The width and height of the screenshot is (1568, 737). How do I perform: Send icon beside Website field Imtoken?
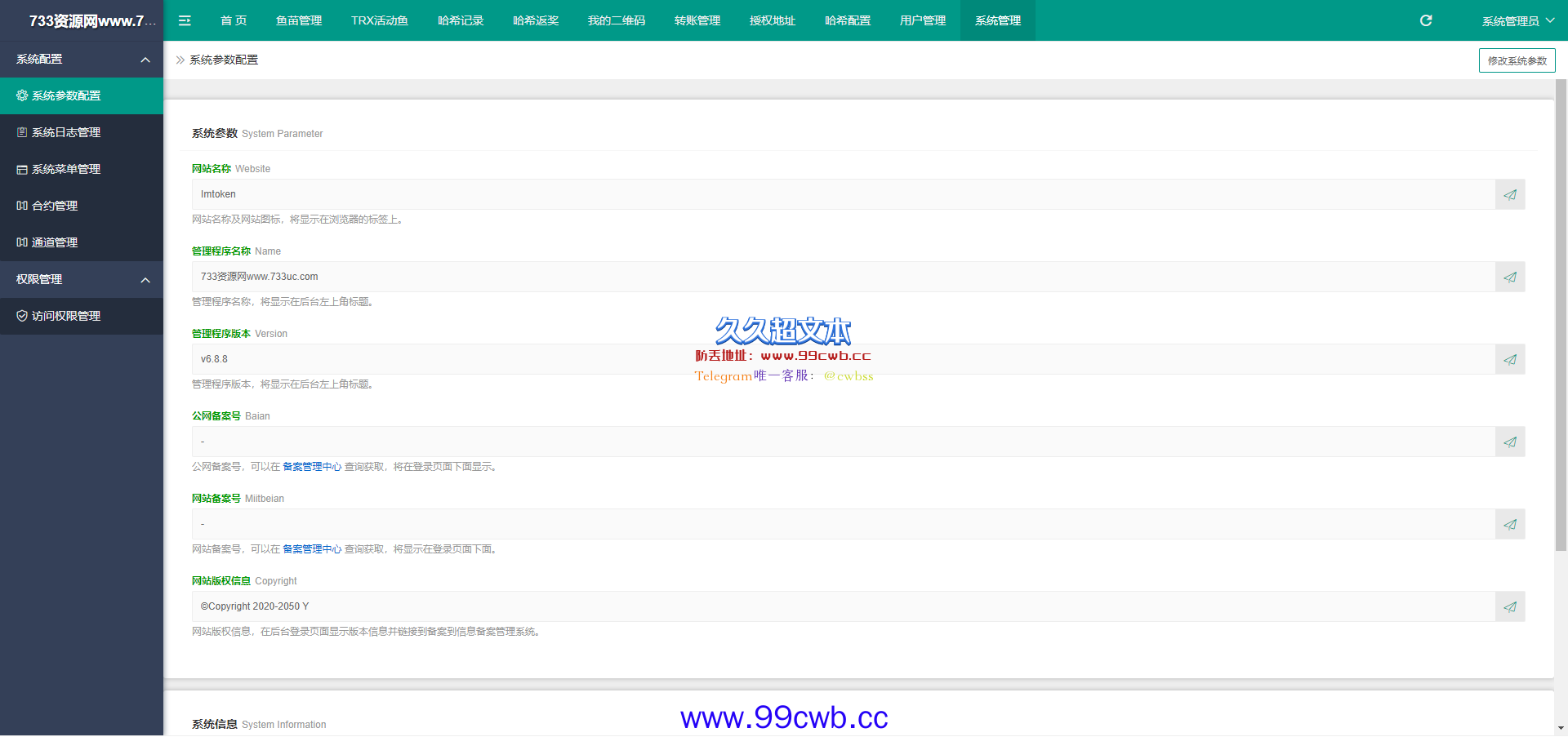click(x=1510, y=194)
